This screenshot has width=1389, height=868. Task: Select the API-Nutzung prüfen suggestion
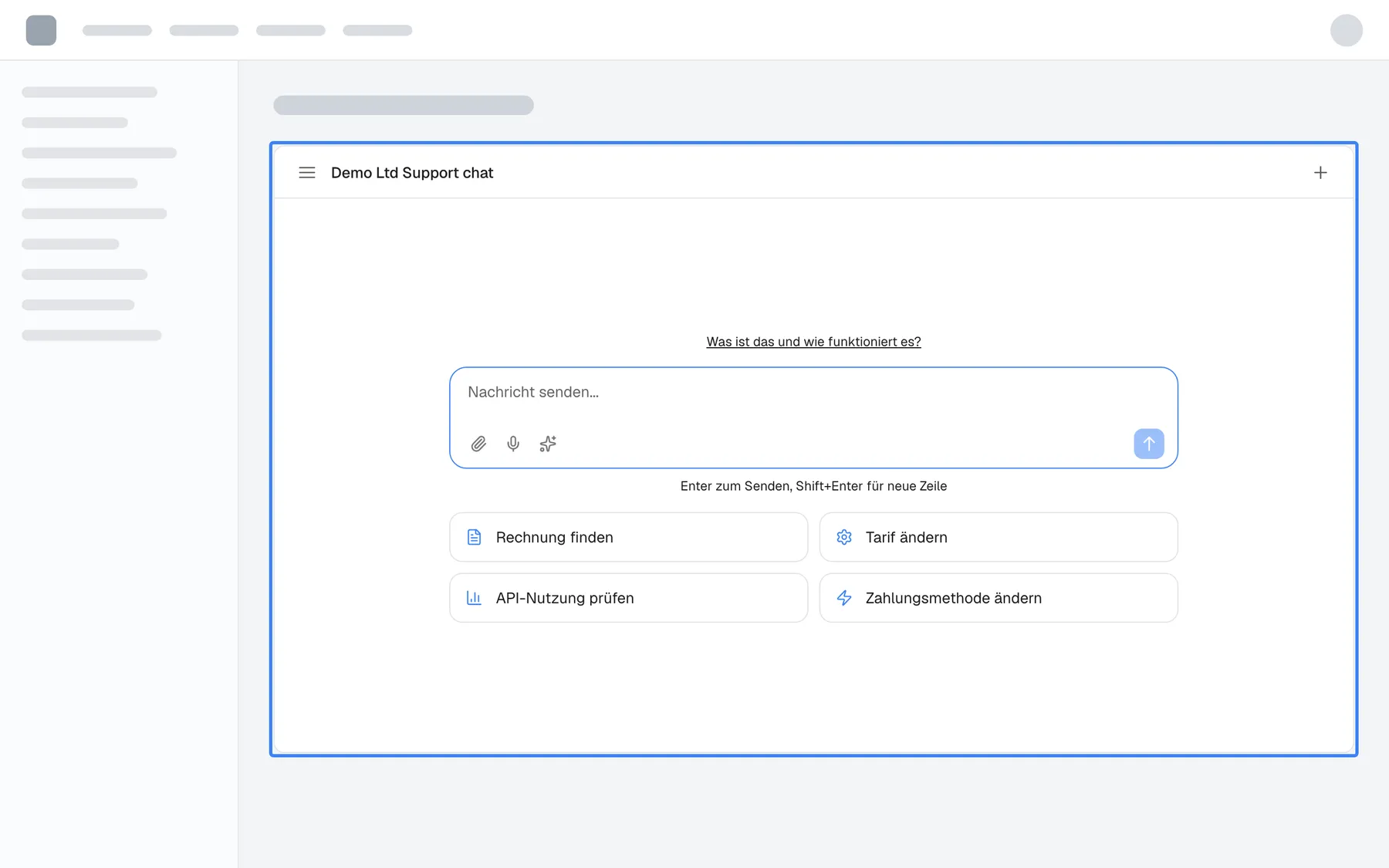tap(628, 598)
